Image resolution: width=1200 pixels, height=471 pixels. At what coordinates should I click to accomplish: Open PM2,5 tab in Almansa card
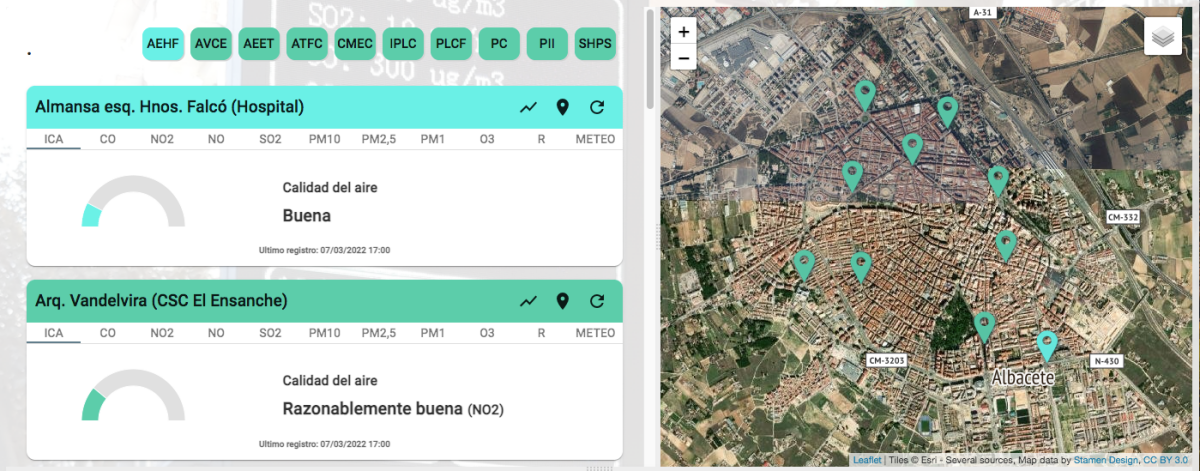(379, 138)
